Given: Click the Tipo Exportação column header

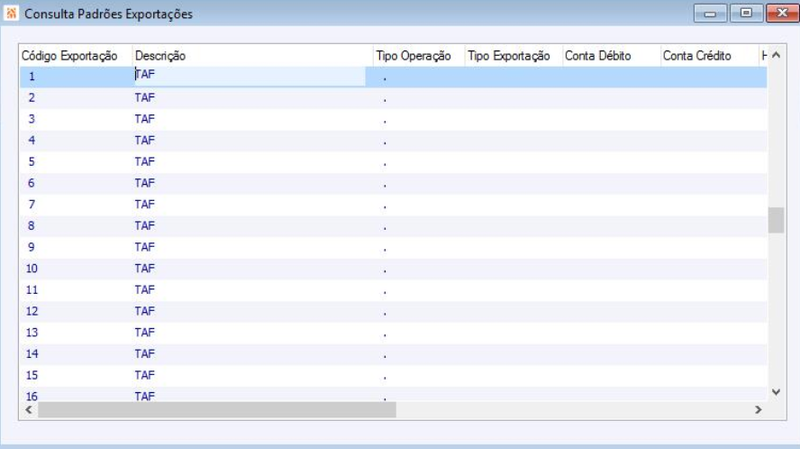Looking at the screenshot, I should [514, 56].
